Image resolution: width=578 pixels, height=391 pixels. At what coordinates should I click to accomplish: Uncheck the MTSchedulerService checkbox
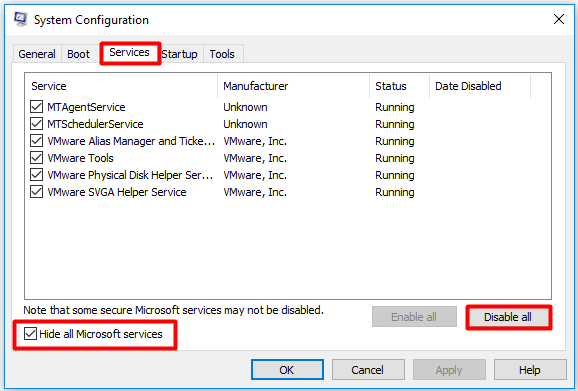pyautogui.click(x=36, y=124)
